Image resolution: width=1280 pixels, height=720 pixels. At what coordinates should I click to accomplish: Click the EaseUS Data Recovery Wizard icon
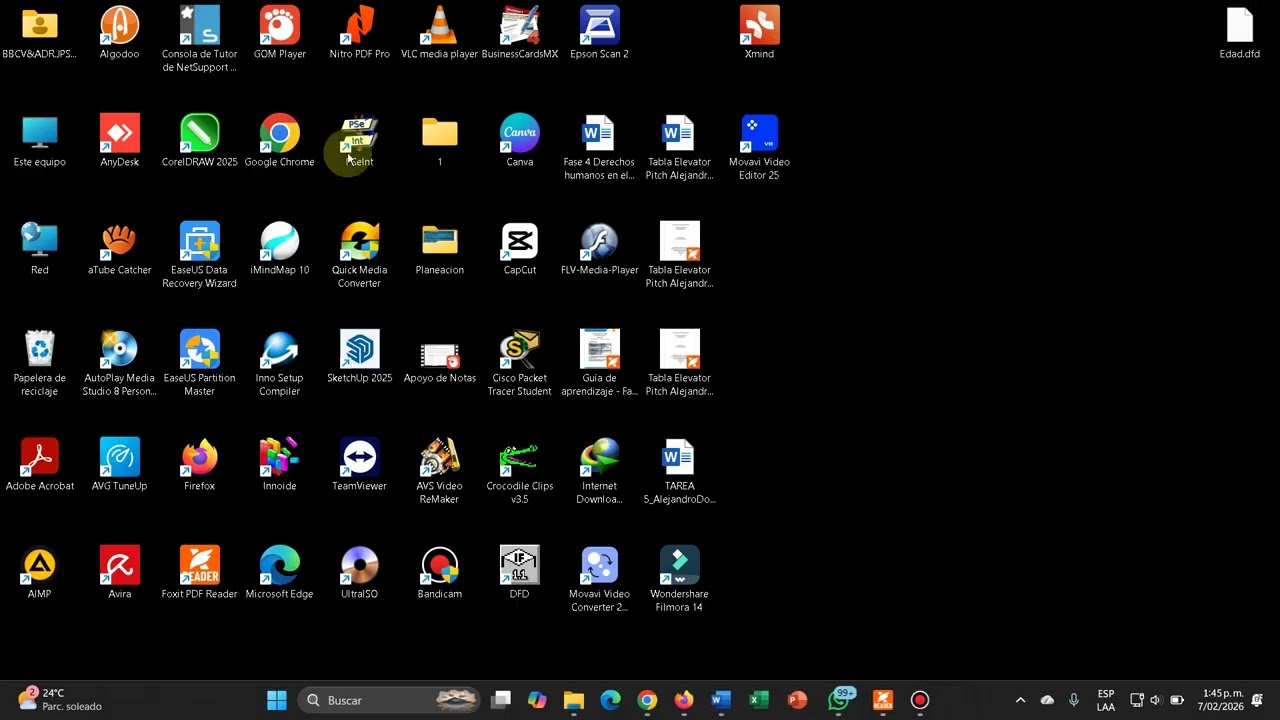click(199, 241)
